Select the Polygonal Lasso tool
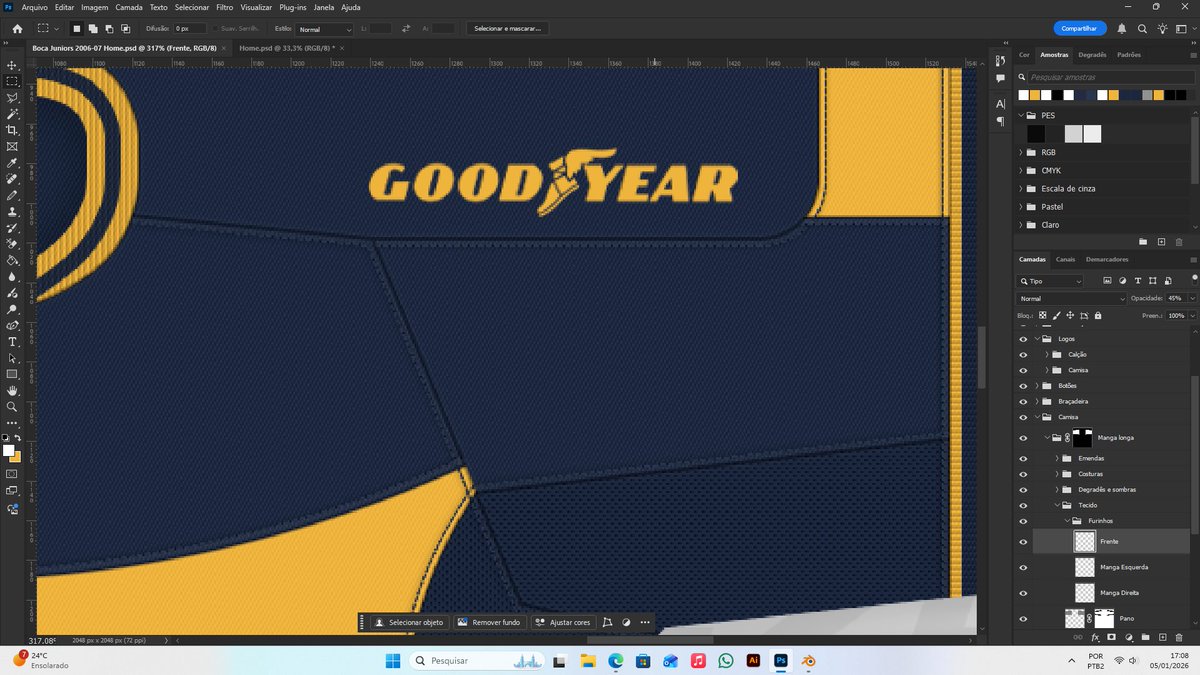 tap(12, 98)
